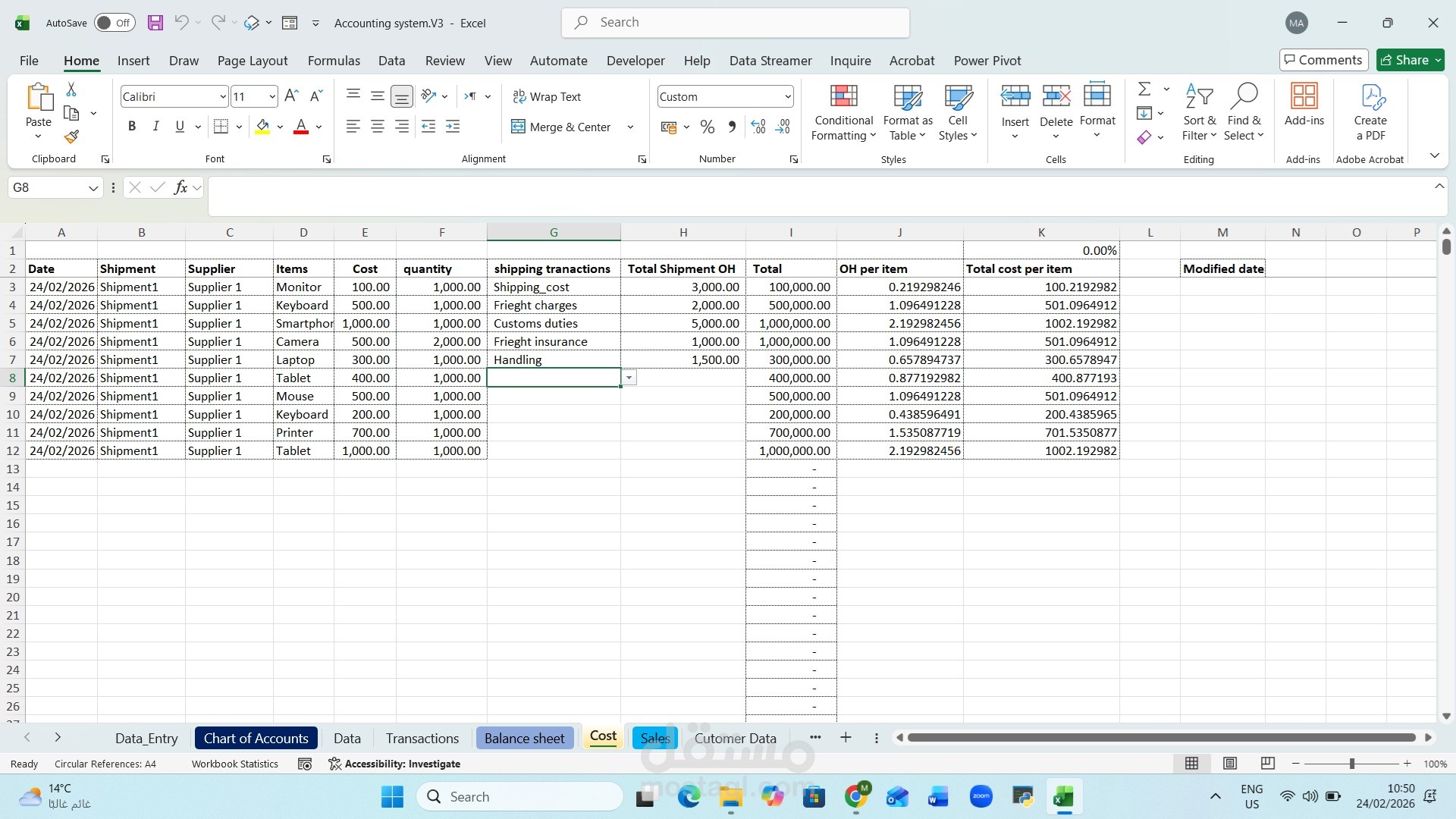This screenshot has height=819, width=1456.
Task: Open Conditional Formatting
Action: pyautogui.click(x=843, y=112)
